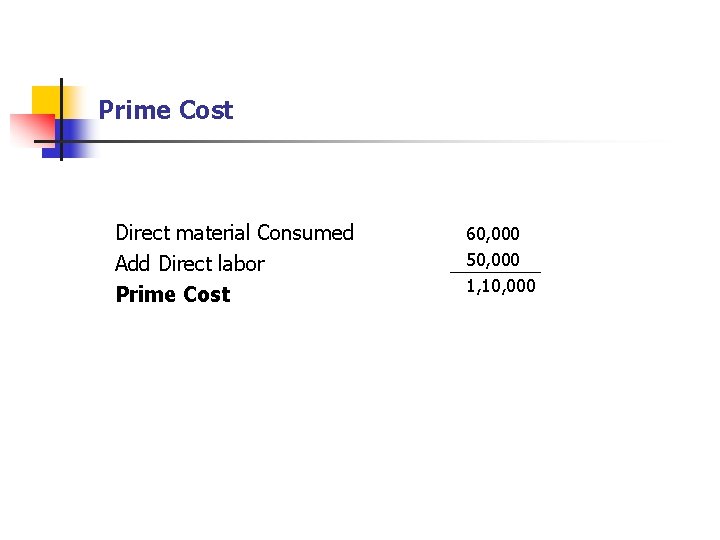Select the 1,10,000 total amount
Image resolution: width=720 pixels, height=540 pixels.
pos(500,286)
